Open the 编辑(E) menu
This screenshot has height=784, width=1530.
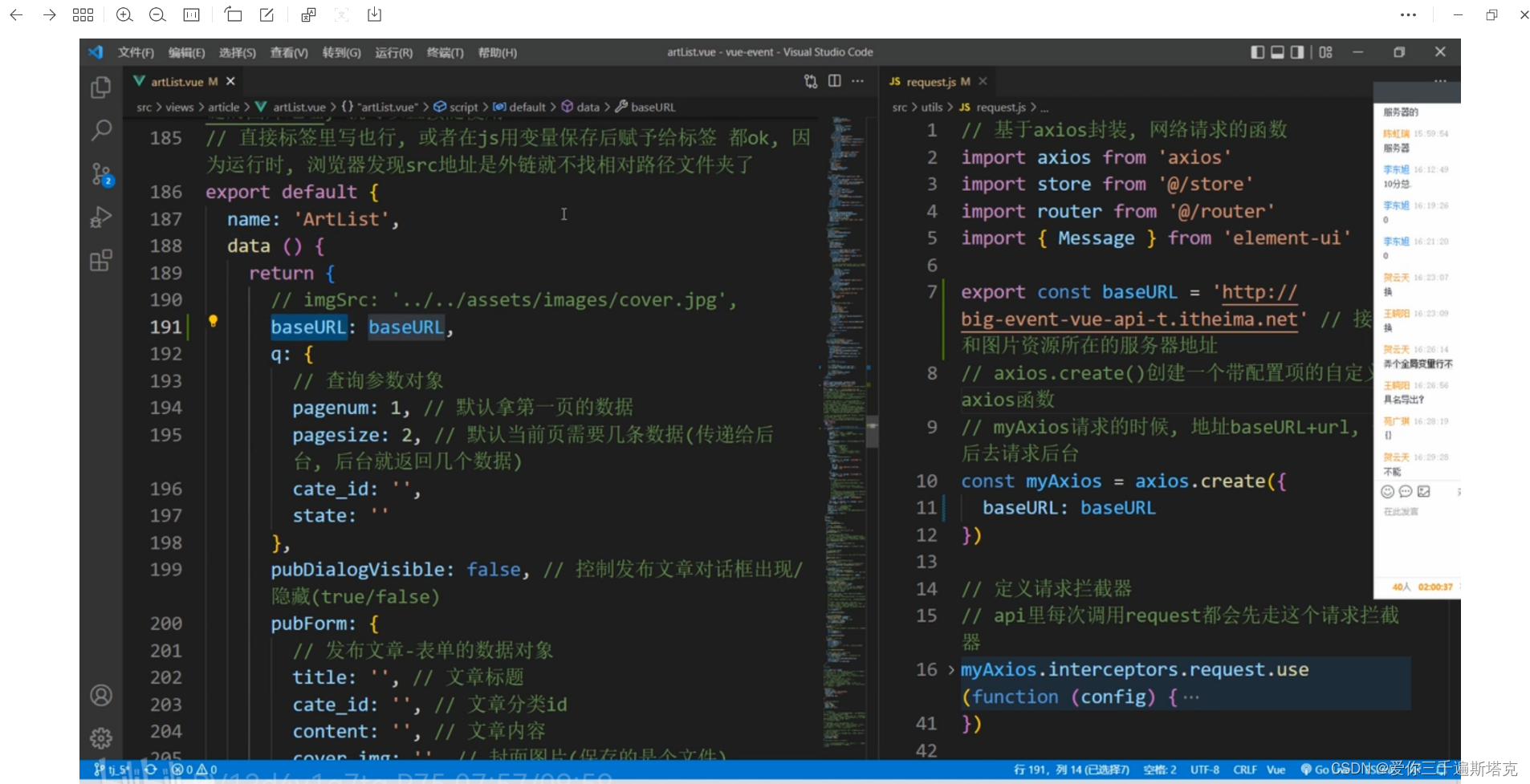(186, 52)
